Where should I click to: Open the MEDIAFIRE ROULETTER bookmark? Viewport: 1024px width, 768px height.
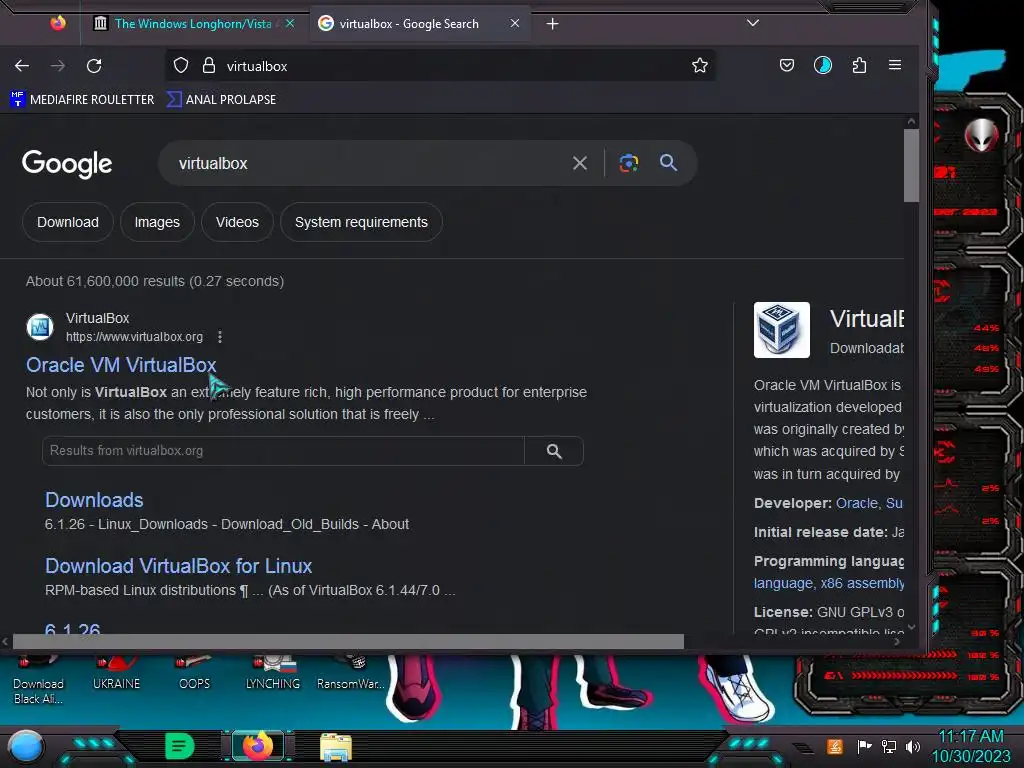pos(83,99)
